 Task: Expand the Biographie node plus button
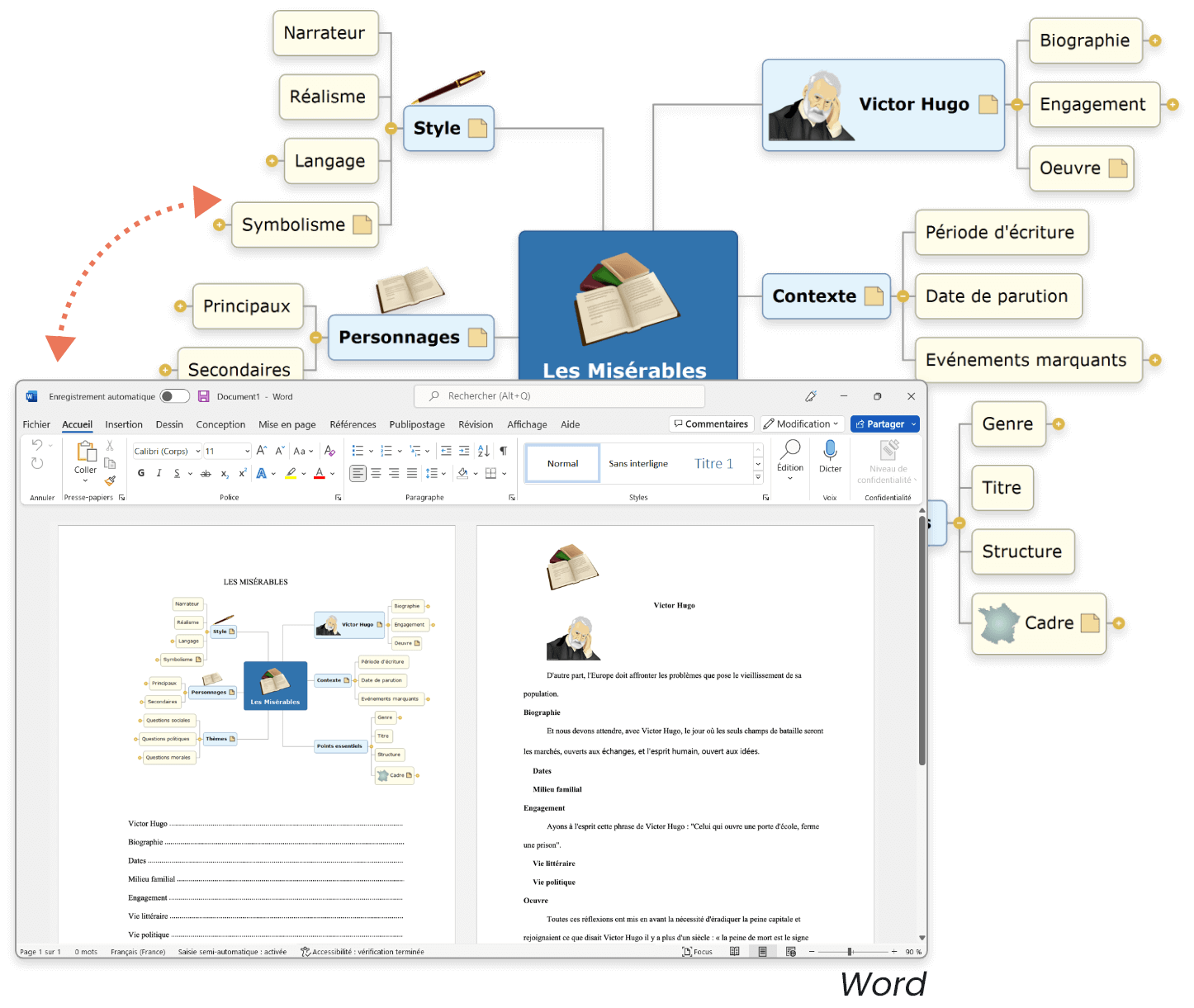pos(1155,40)
